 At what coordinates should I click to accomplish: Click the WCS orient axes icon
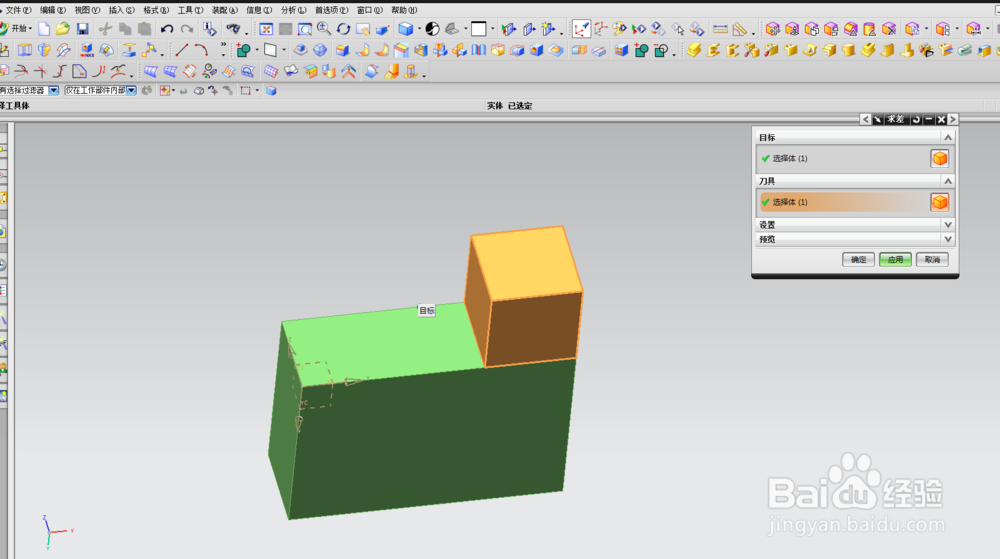(x=601, y=29)
